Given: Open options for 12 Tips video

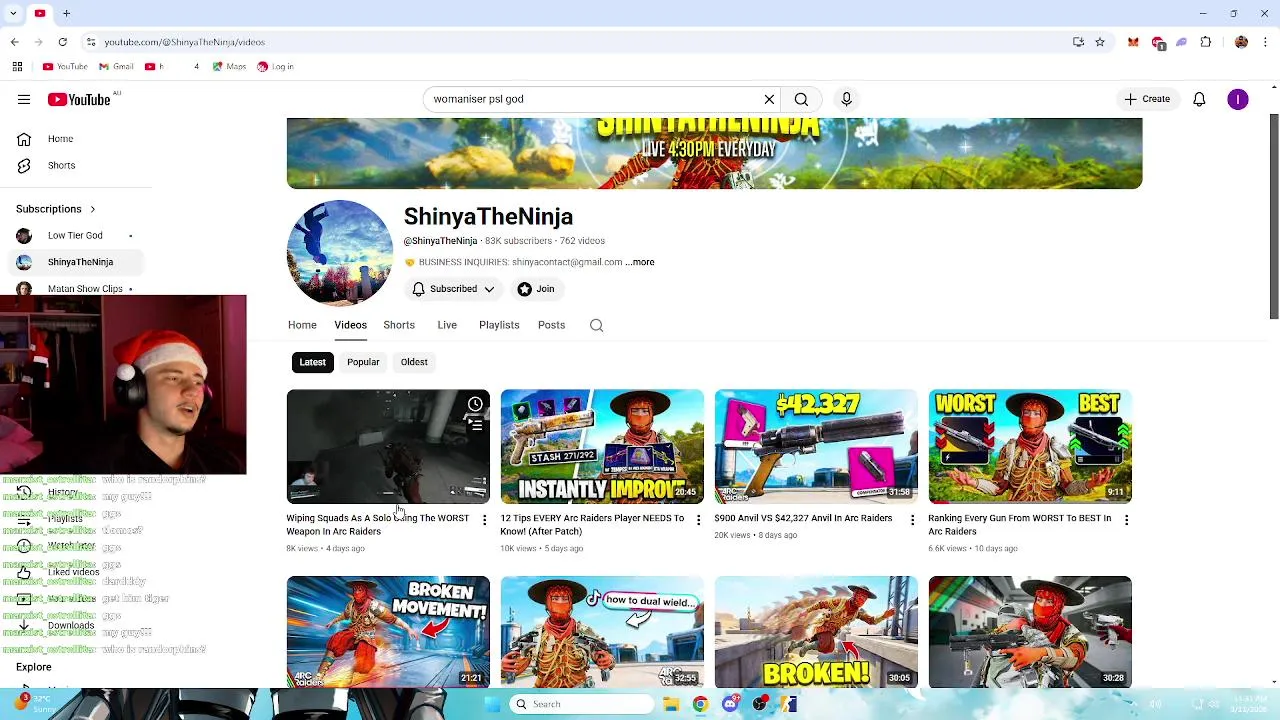Looking at the screenshot, I should 698,520.
